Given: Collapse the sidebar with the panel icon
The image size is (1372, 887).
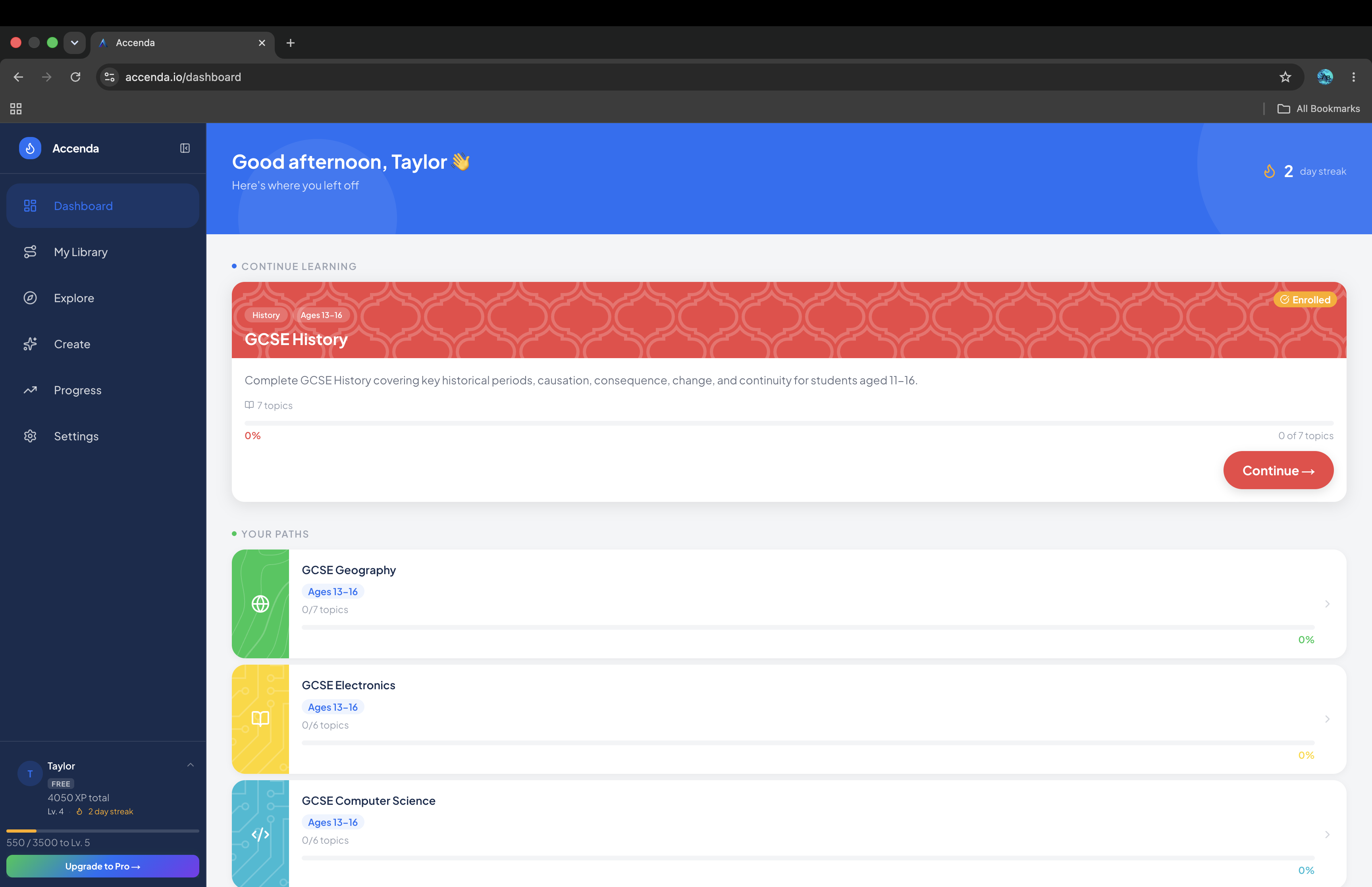Looking at the screenshot, I should [185, 148].
